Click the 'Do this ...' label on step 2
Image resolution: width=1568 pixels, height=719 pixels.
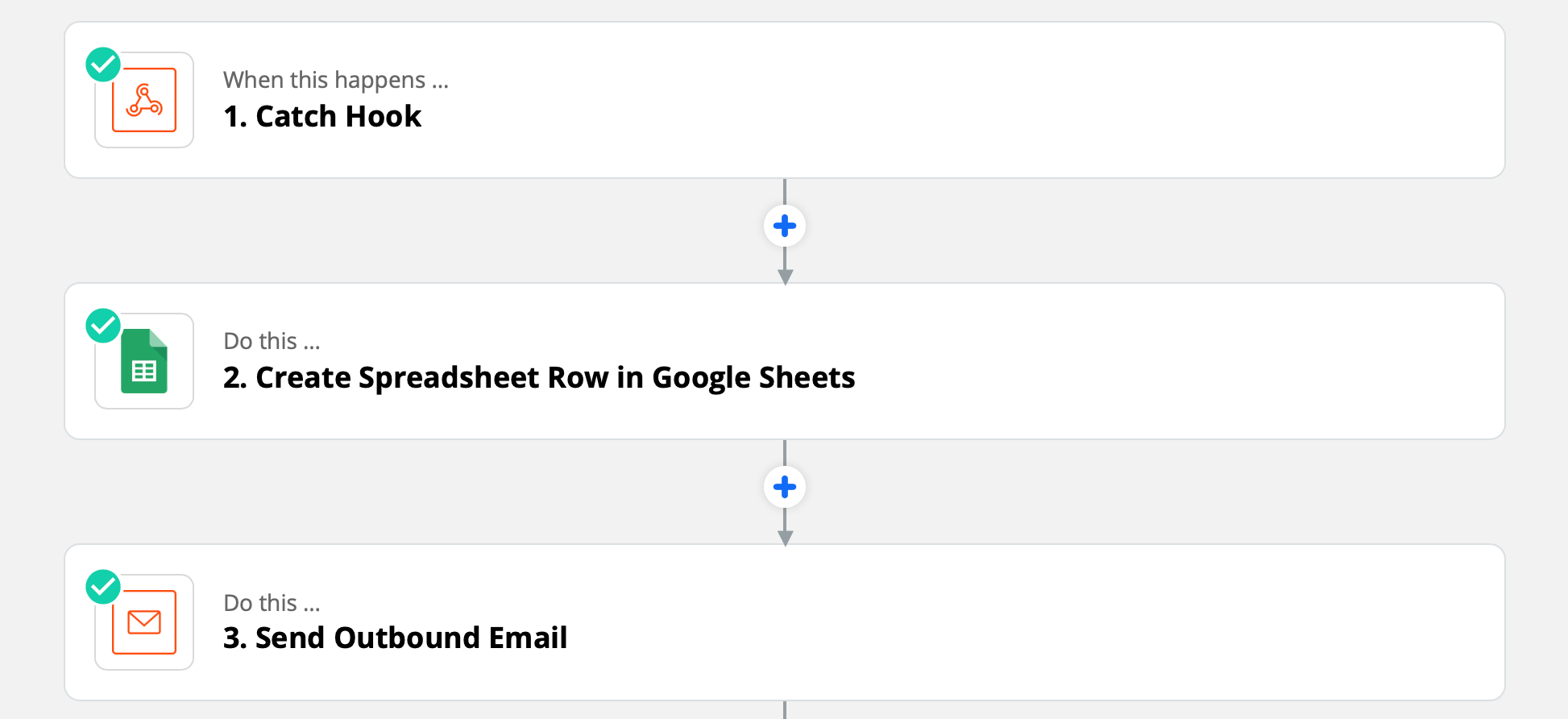pos(272,341)
